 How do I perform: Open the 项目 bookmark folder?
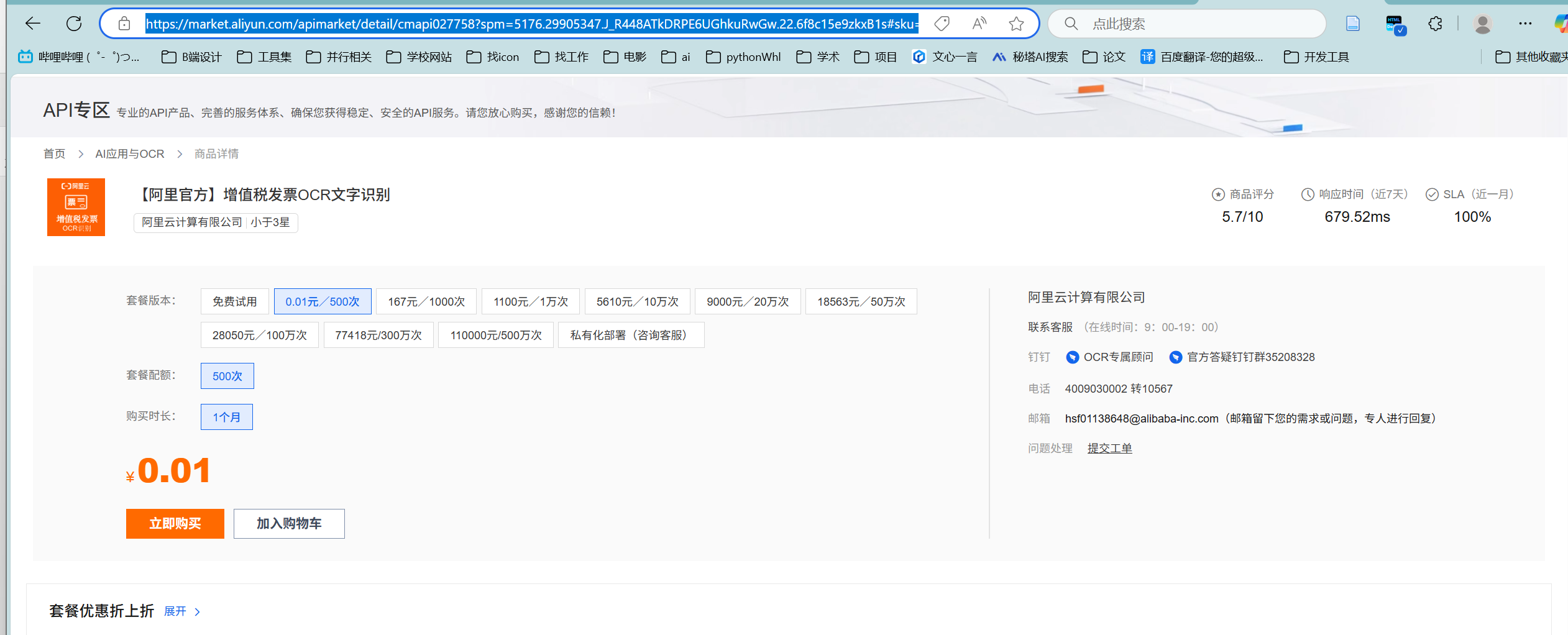point(876,57)
